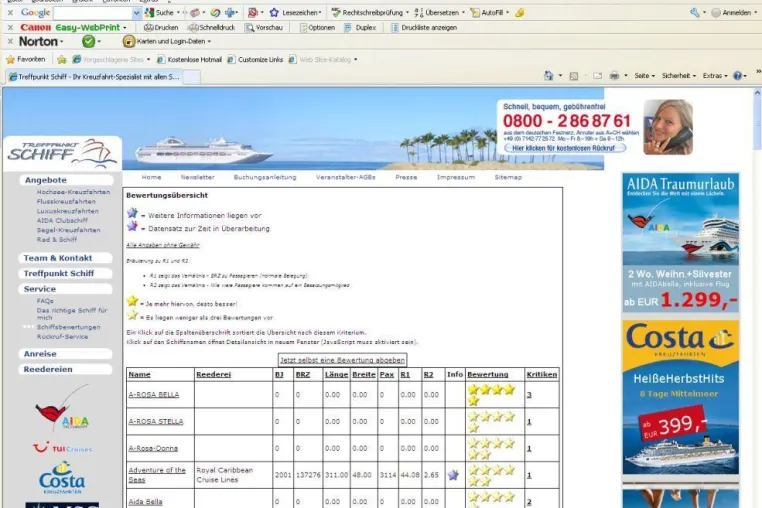Click the yellow highlighter icon in Google toolbar
762x508 pixels.
[520, 13]
